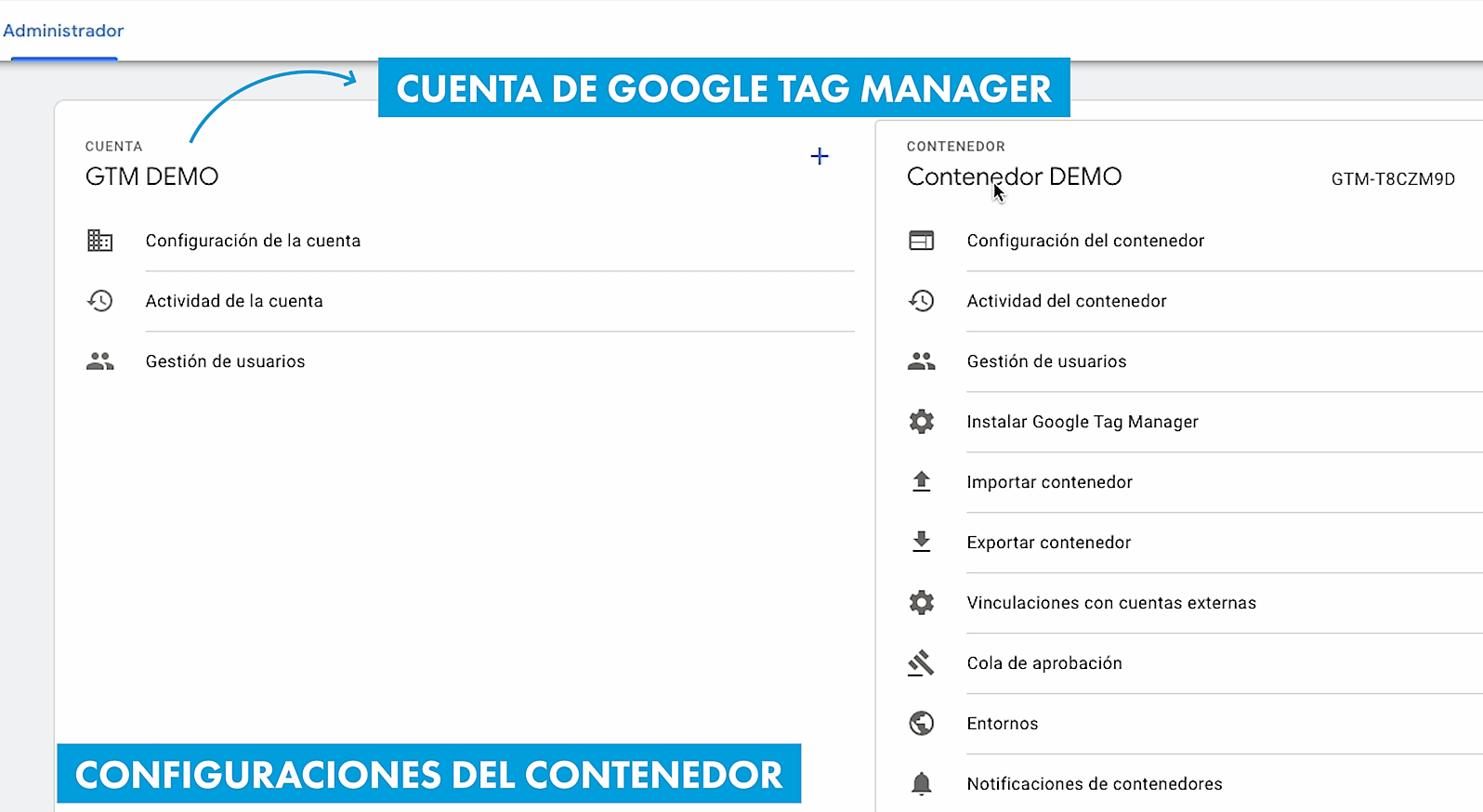
Task: Open Instalar Google Tag Manager
Action: pos(1083,422)
